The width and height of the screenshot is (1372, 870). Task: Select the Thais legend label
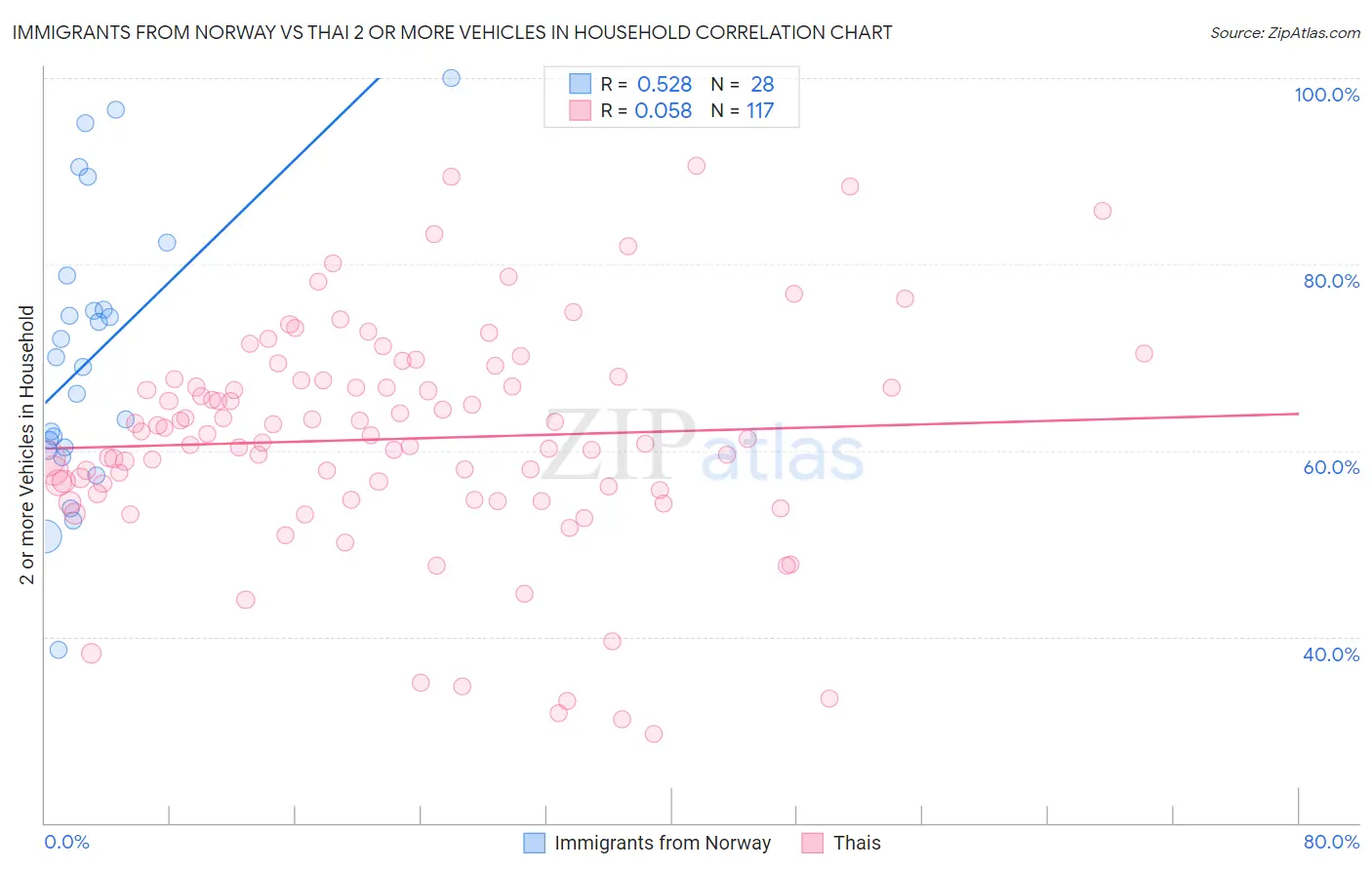[857, 843]
